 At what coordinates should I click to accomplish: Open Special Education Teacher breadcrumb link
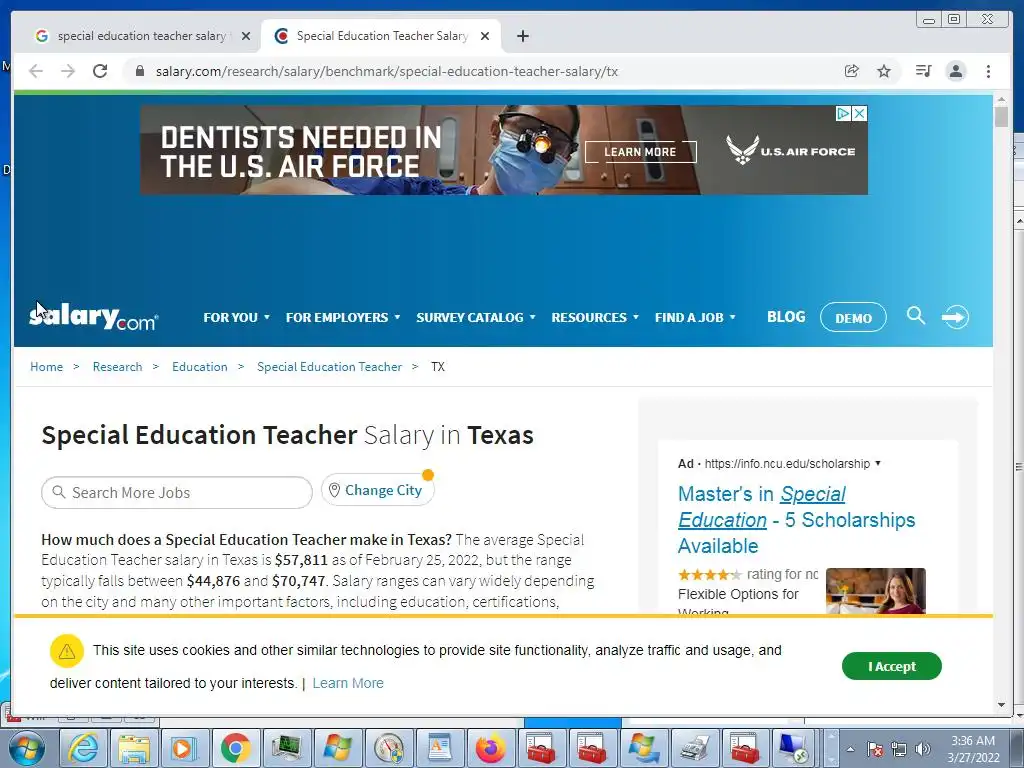pos(329,367)
